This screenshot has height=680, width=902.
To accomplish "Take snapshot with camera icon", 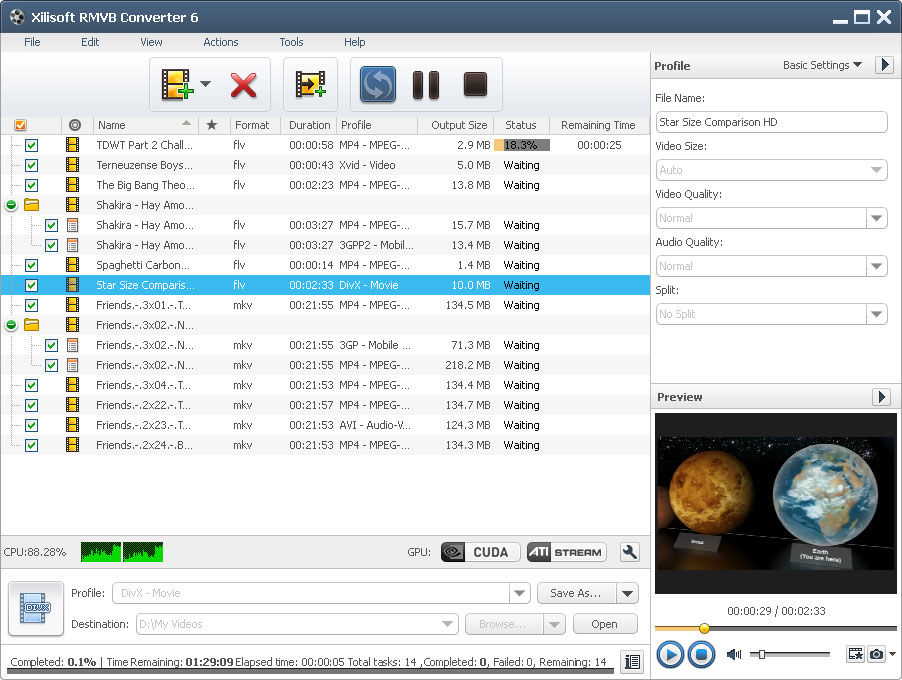I will click(x=876, y=654).
